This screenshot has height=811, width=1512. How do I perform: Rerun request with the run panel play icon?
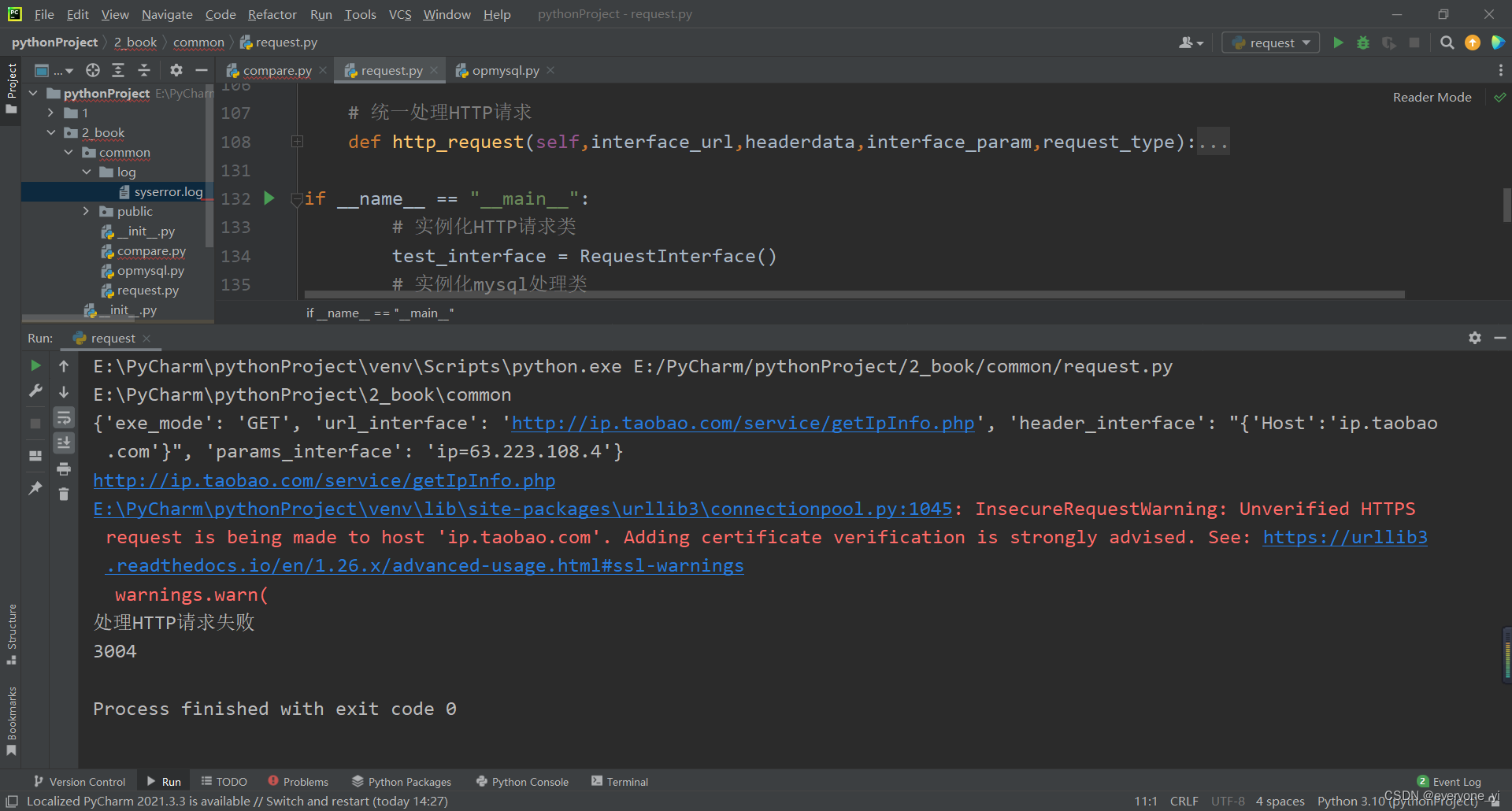(35, 365)
